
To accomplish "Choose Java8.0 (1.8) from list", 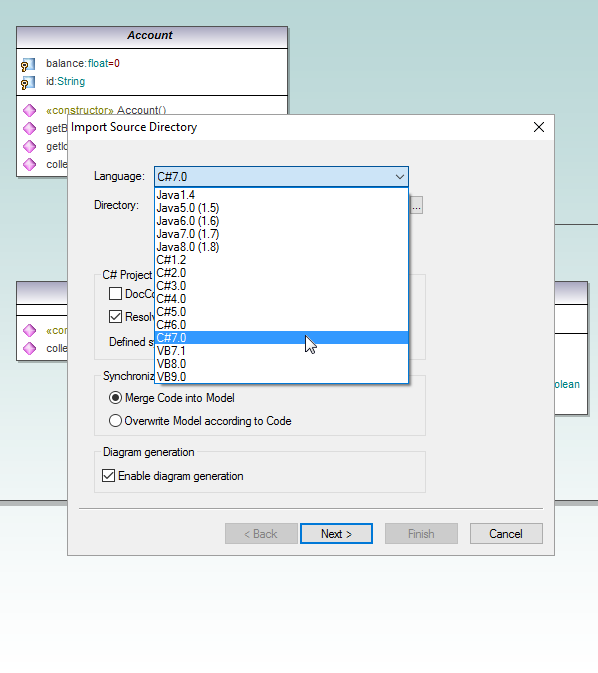I will pos(281,247).
